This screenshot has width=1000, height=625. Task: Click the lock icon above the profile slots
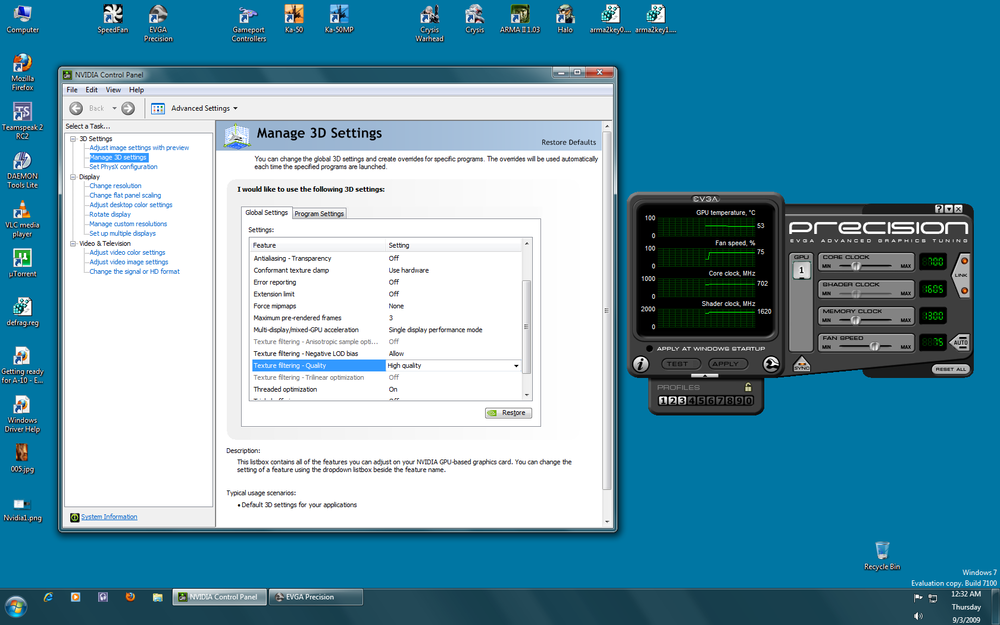tap(748, 387)
